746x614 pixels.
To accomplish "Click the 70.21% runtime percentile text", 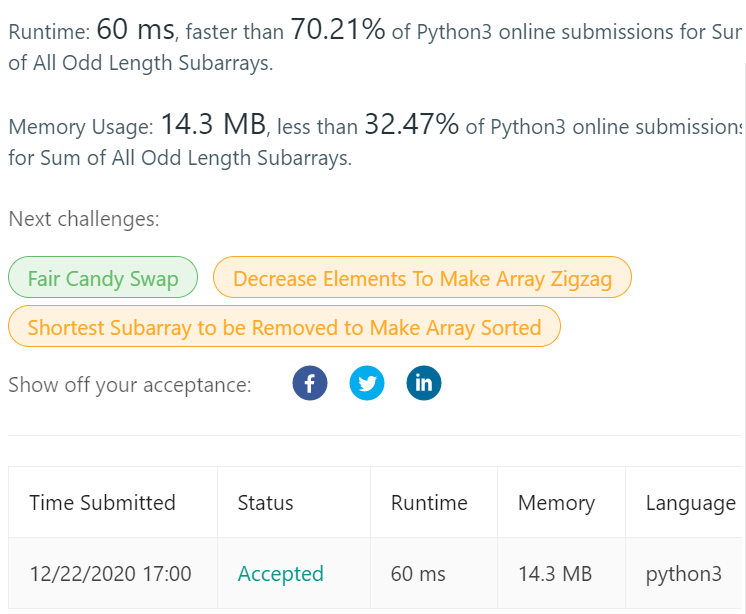I will [x=337, y=29].
